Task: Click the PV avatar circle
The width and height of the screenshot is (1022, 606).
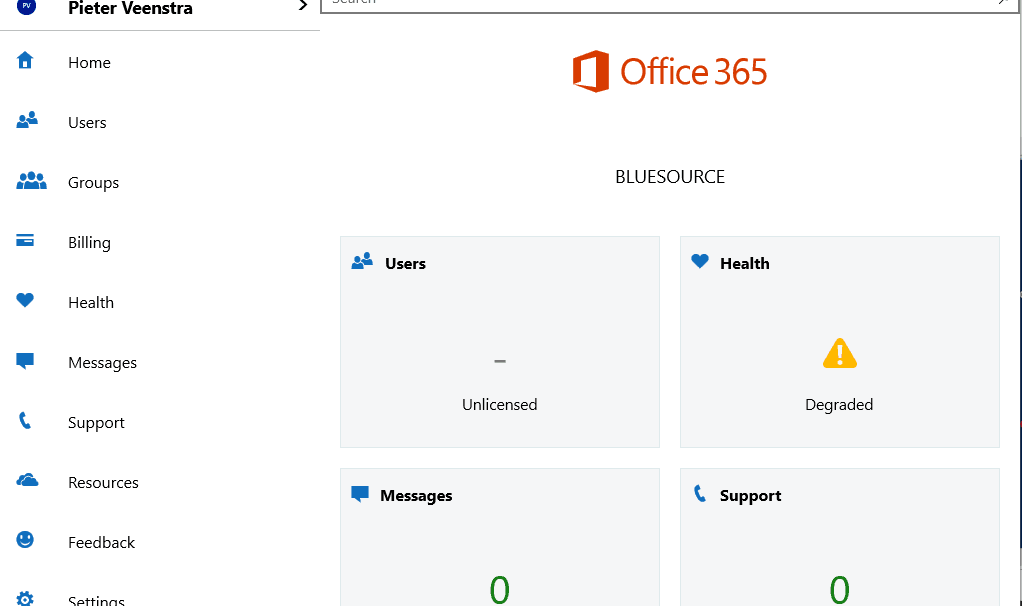Action: tap(25, 6)
